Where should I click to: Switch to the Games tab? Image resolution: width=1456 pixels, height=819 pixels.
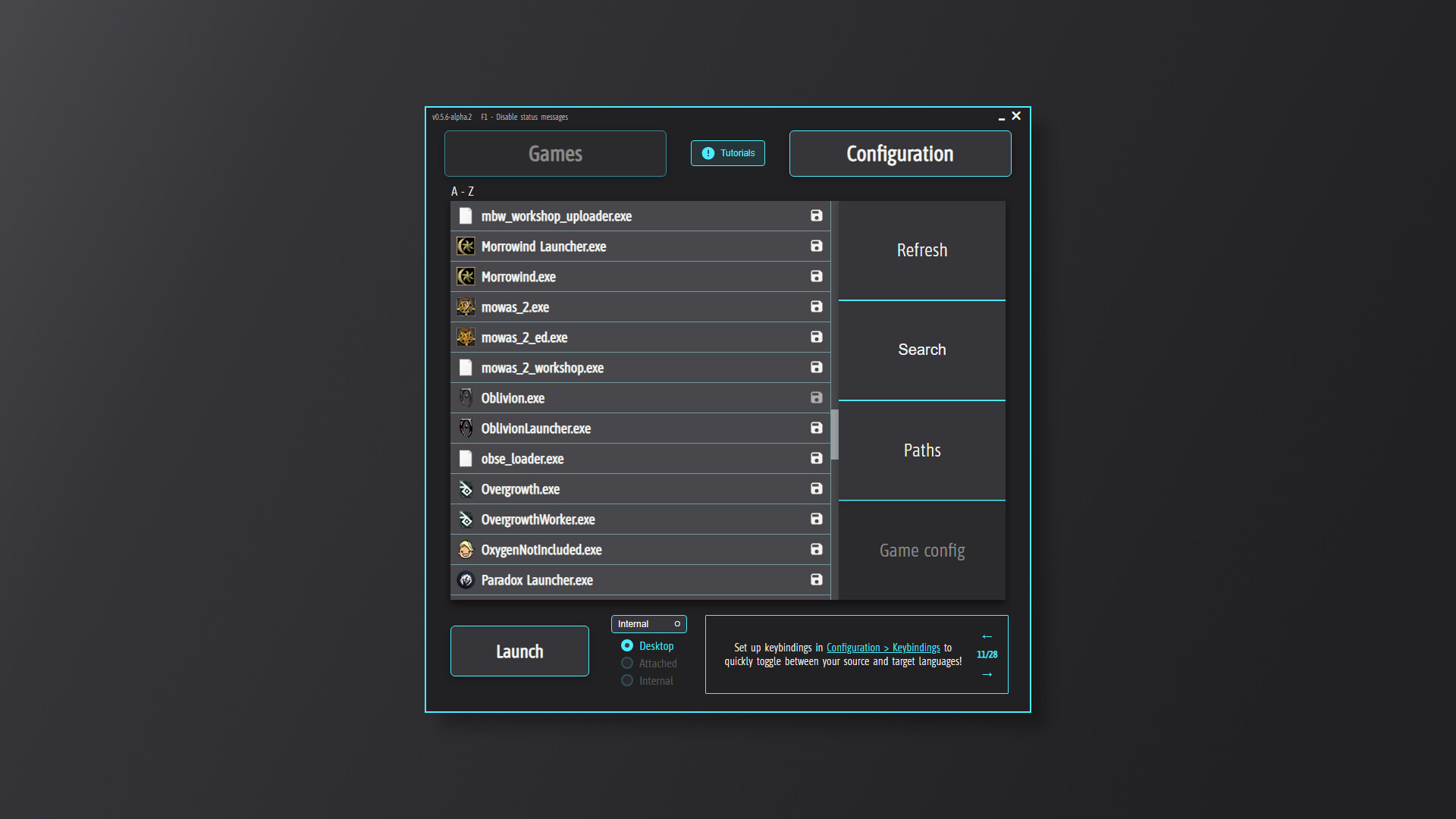point(555,153)
